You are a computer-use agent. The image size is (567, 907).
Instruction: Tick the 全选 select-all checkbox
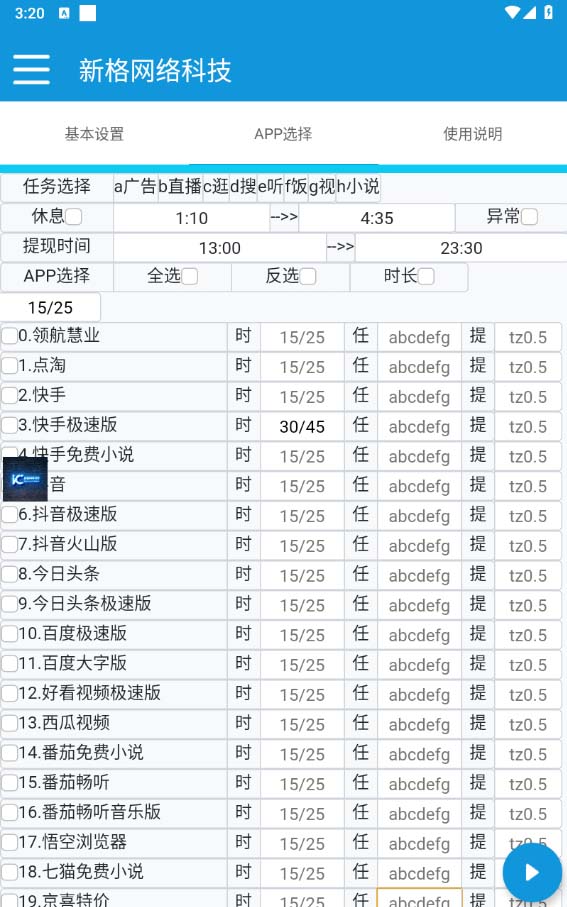coord(190,276)
